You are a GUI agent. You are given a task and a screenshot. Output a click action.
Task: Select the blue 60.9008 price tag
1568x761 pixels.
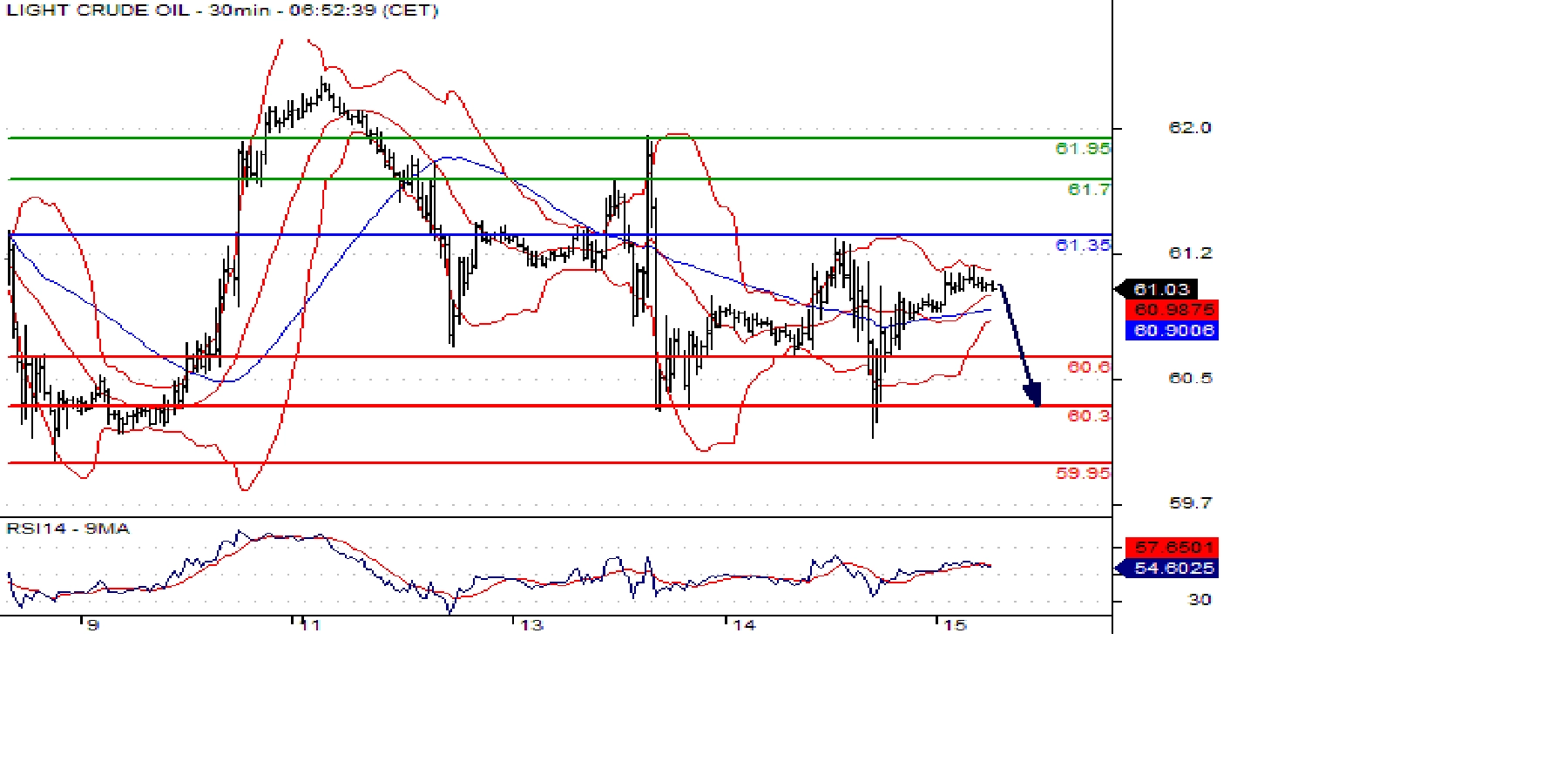click(1173, 331)
